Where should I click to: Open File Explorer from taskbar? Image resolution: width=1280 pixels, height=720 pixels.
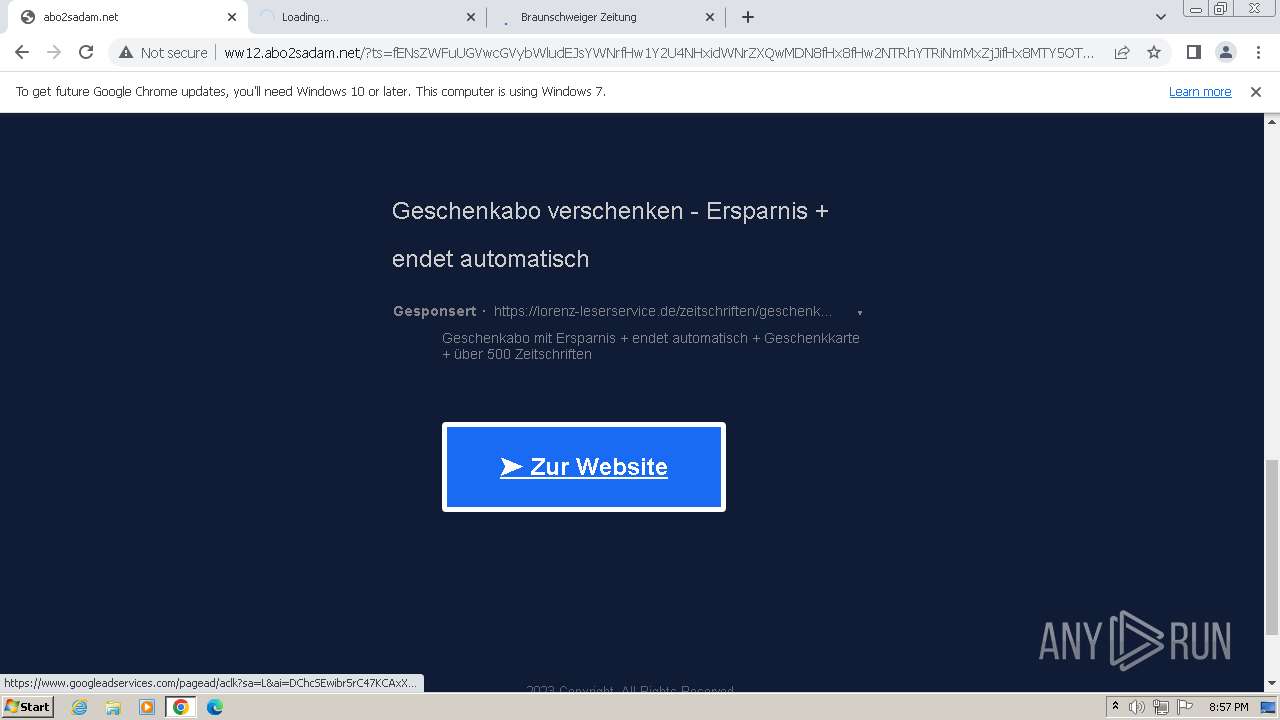(113, 707)
